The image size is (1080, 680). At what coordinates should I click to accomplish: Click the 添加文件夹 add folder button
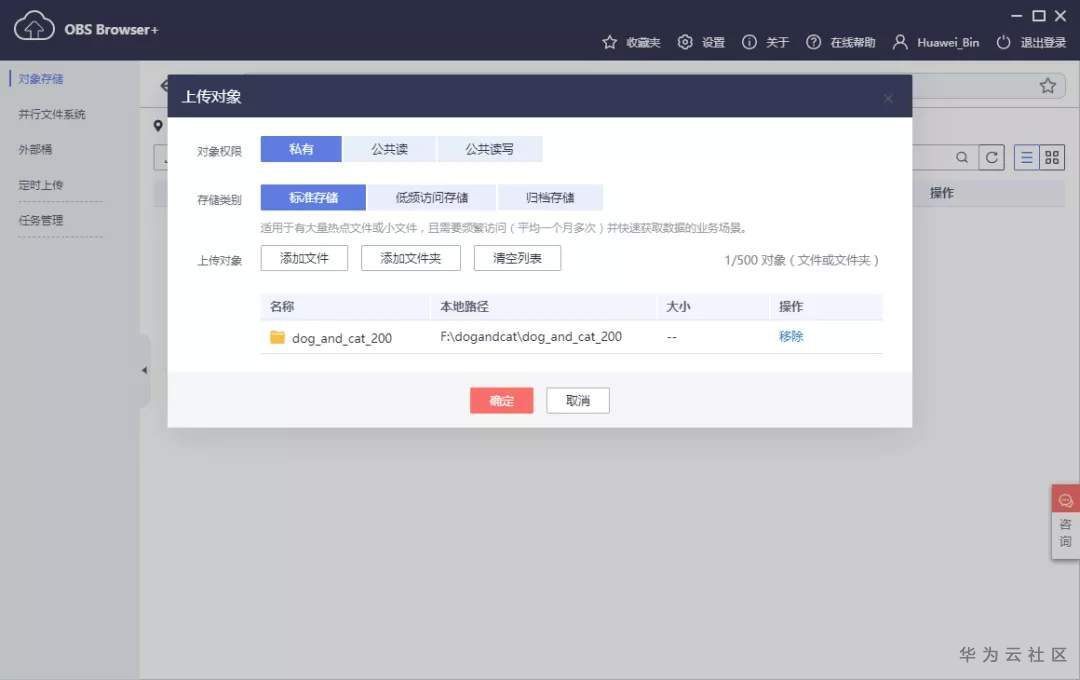coord(411,258)
